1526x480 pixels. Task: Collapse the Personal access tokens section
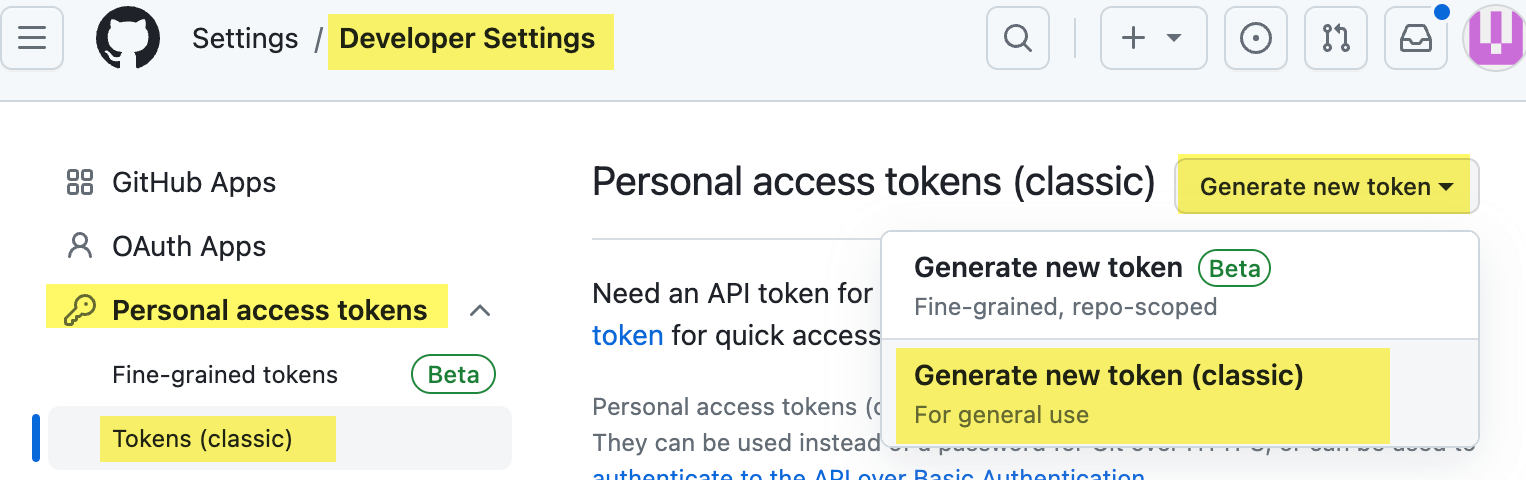(x=480, y=311)
